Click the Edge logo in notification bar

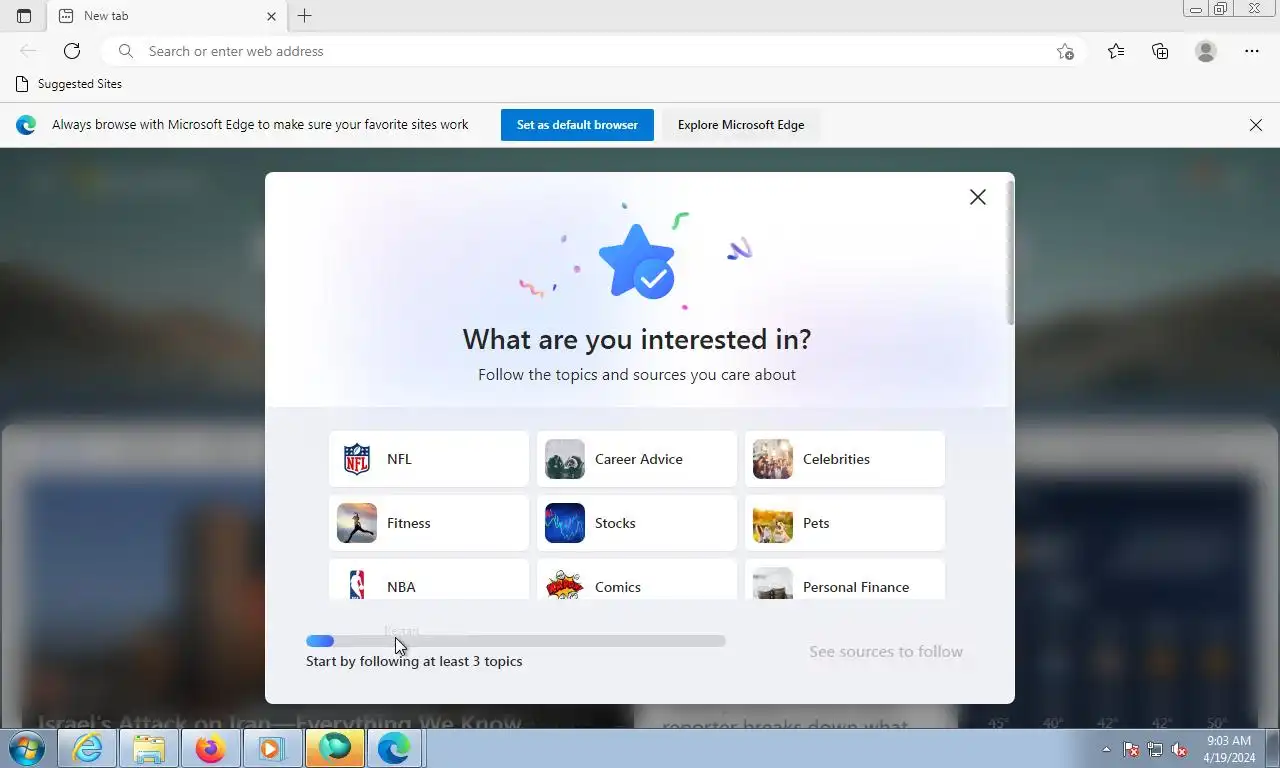[x=26, y=125]
